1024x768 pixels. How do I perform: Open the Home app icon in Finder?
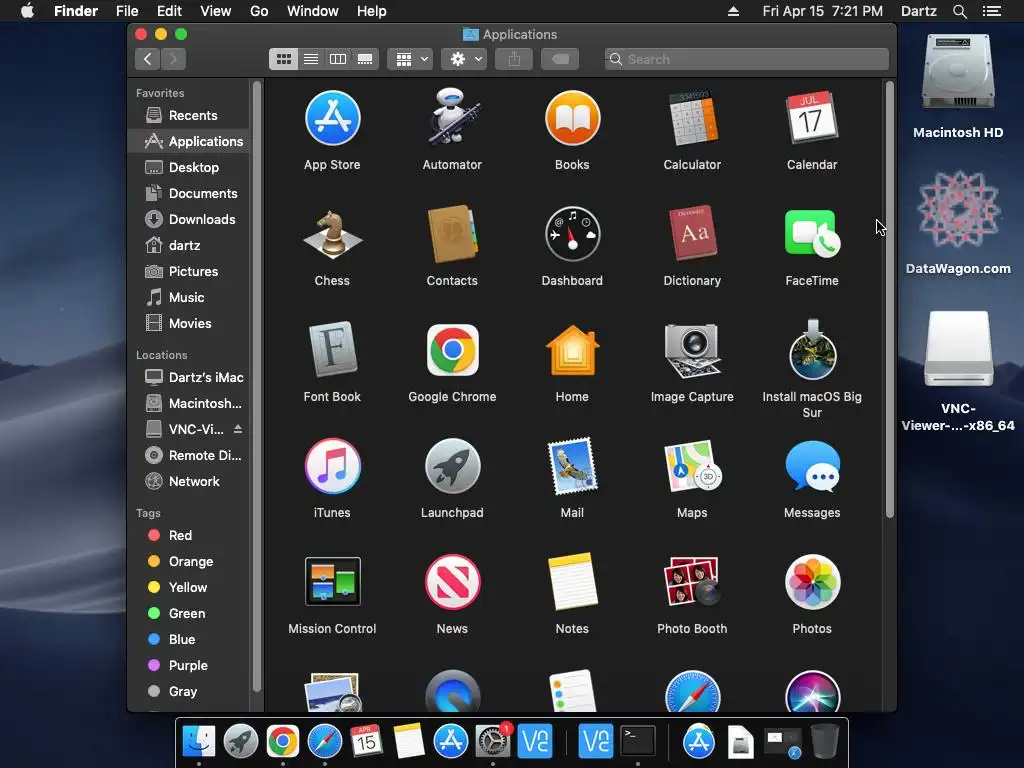pyautogui.click(x=572, y=350)
